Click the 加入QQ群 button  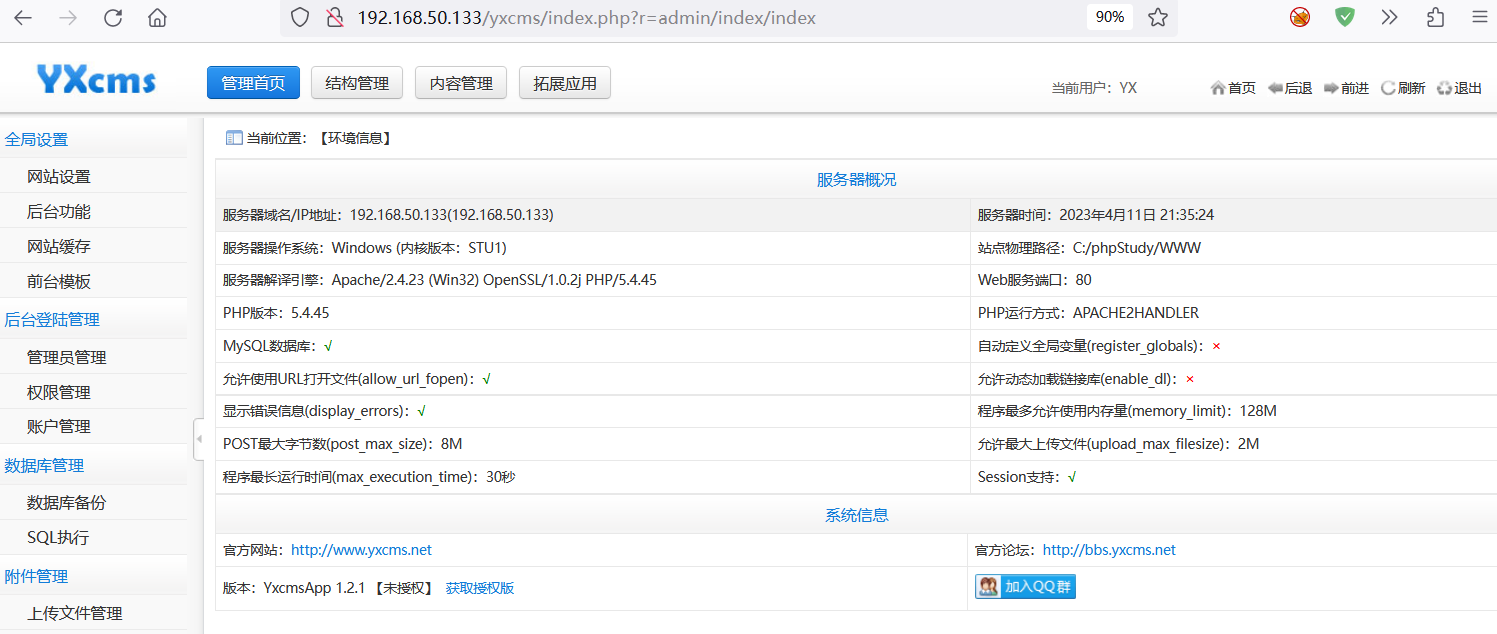click(1025, 587)
